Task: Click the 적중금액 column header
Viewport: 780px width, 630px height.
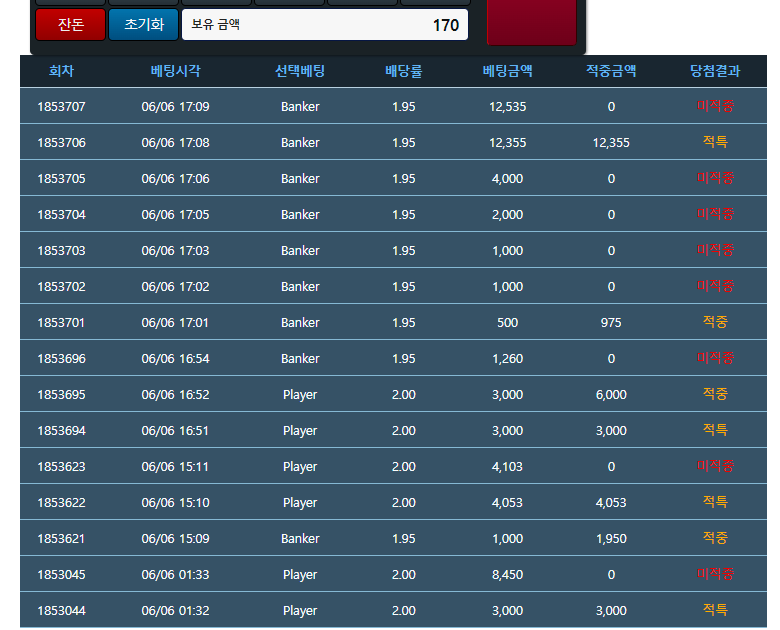Action: click(x=611, y=71)
